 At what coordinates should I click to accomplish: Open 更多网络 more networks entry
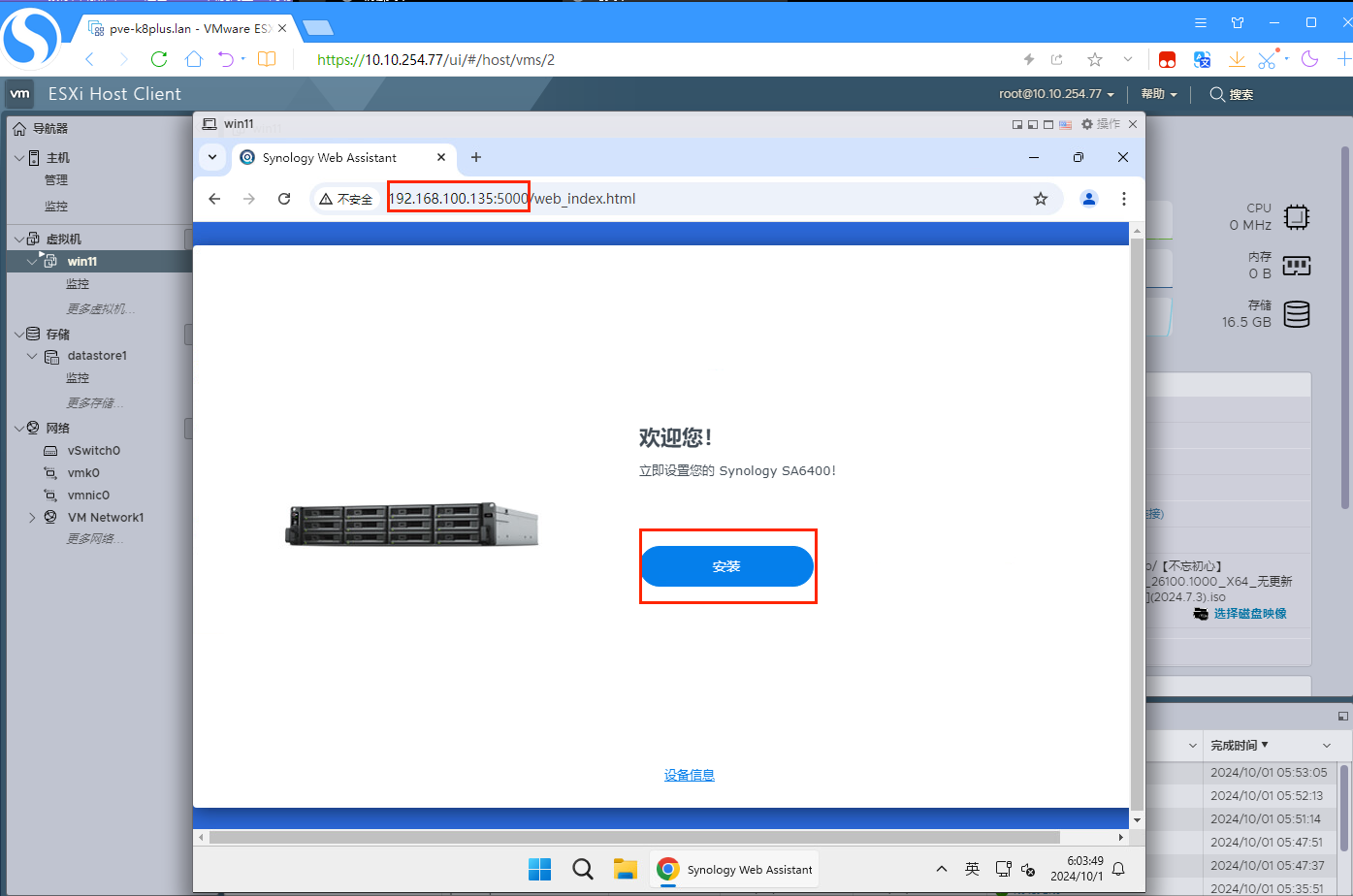pos(95,539)
